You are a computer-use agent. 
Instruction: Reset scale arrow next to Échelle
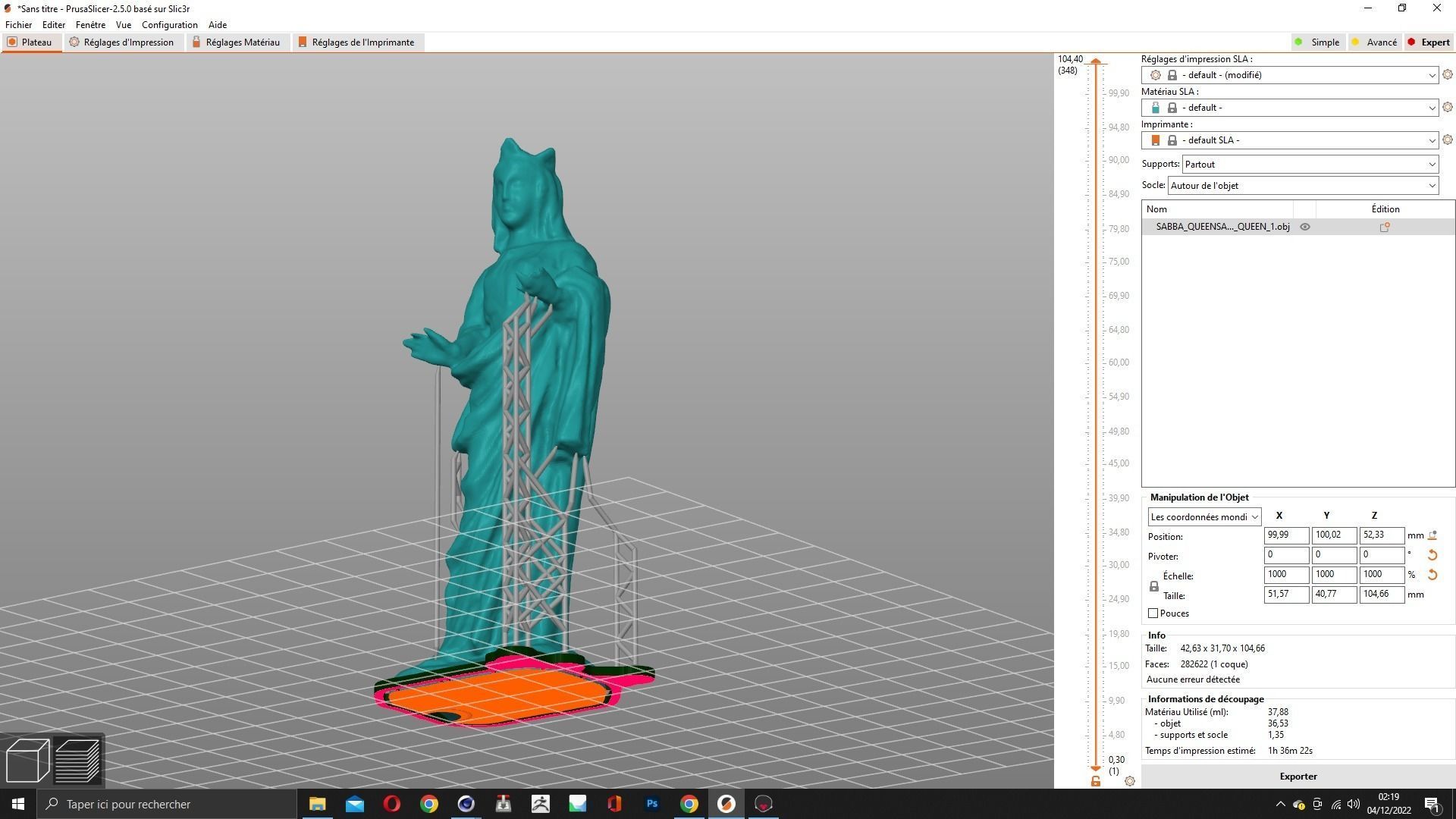[x=1432, y=575]
